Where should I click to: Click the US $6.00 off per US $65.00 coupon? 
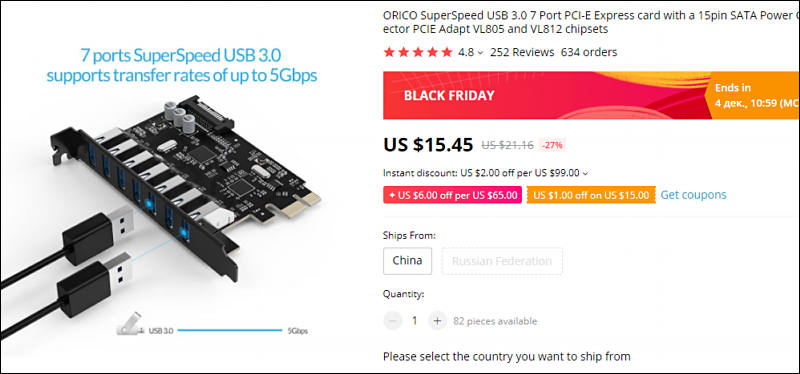point(452,195)
